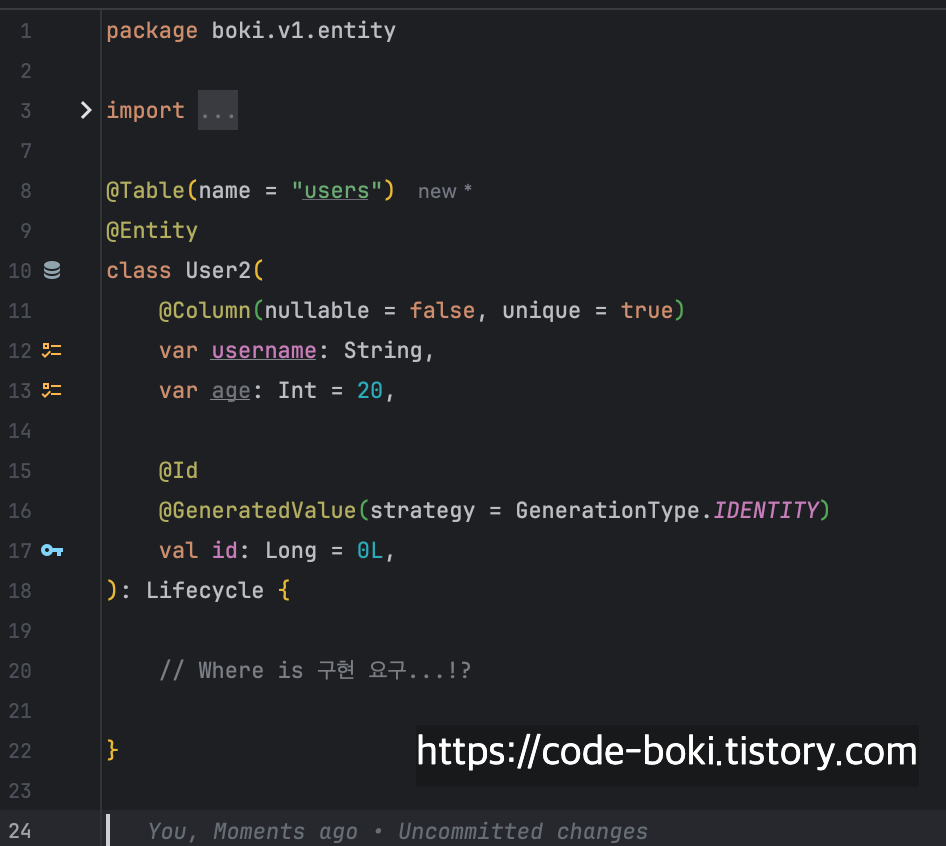
Task: Click the true value of unique
Action: pyautogui.click(x=647, y=311)
